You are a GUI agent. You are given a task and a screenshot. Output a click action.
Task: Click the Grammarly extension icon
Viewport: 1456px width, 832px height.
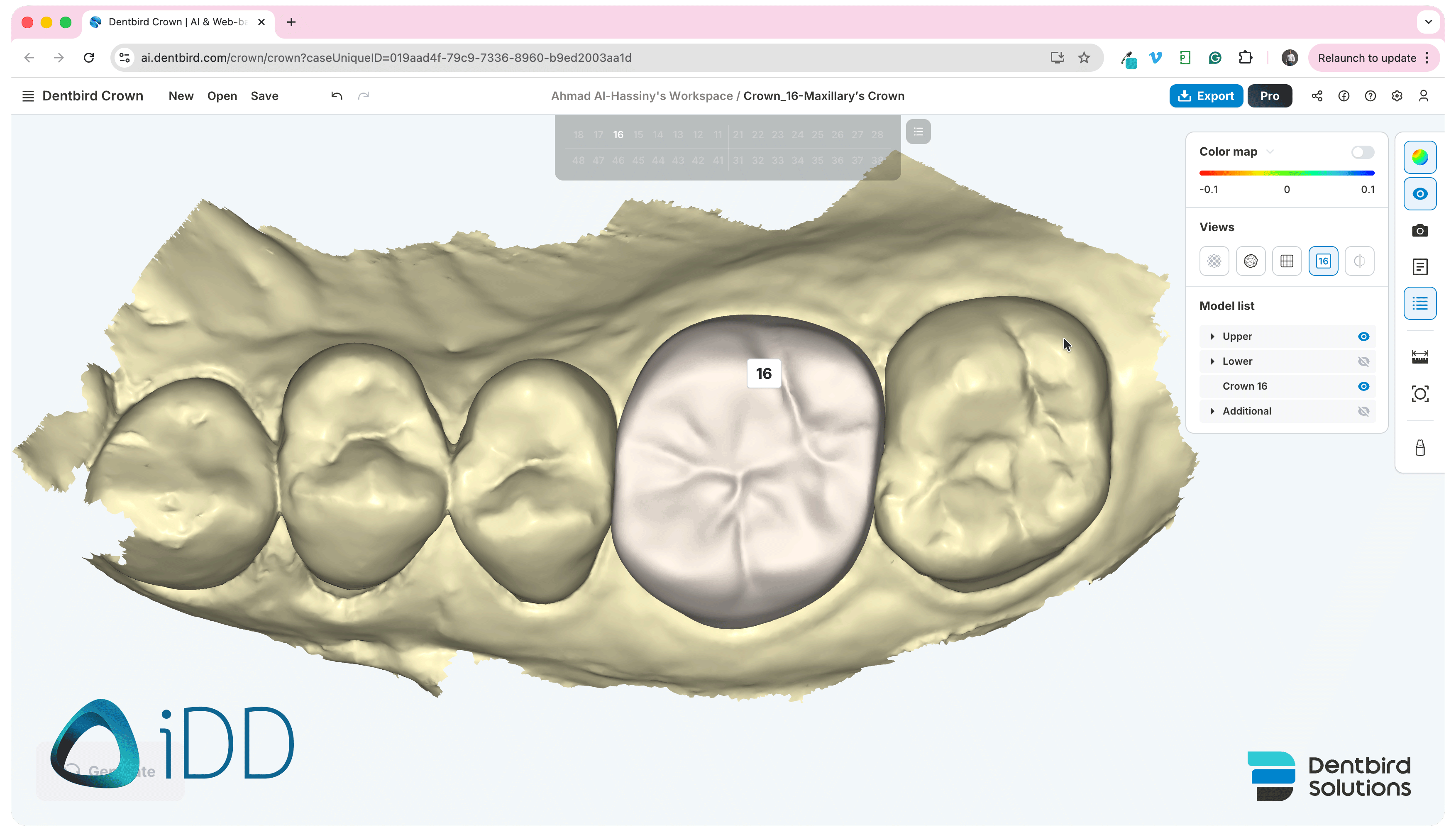pyautogui.click(x=1215, y=58)
